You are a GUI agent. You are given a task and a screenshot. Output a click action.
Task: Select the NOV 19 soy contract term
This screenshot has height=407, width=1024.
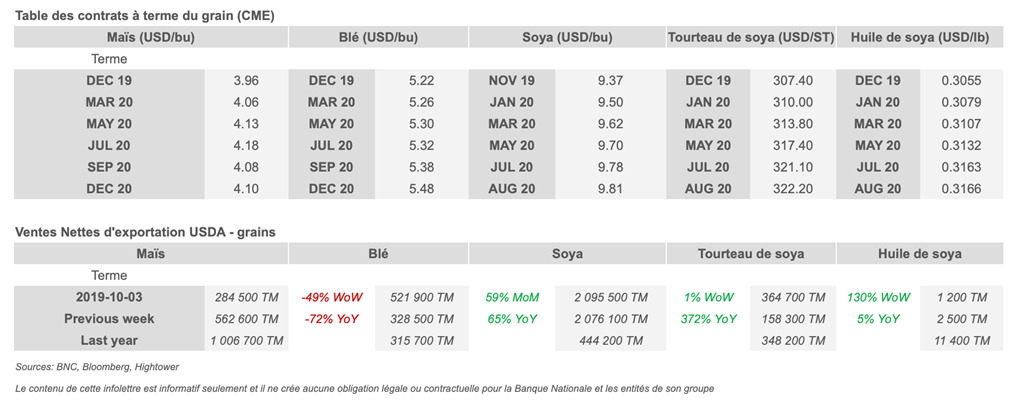tap(513, 80)
